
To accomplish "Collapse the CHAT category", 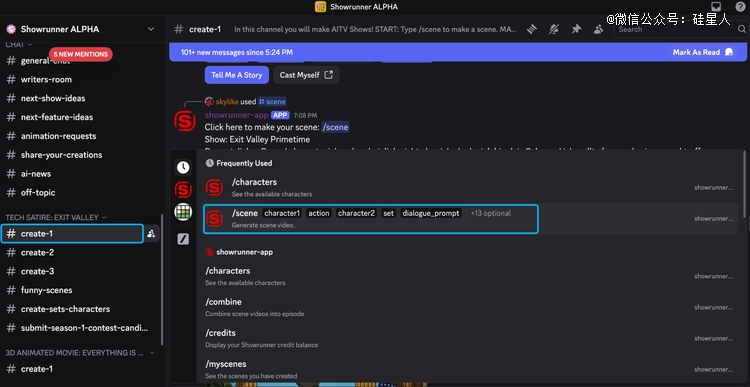I will coord(19,44).
